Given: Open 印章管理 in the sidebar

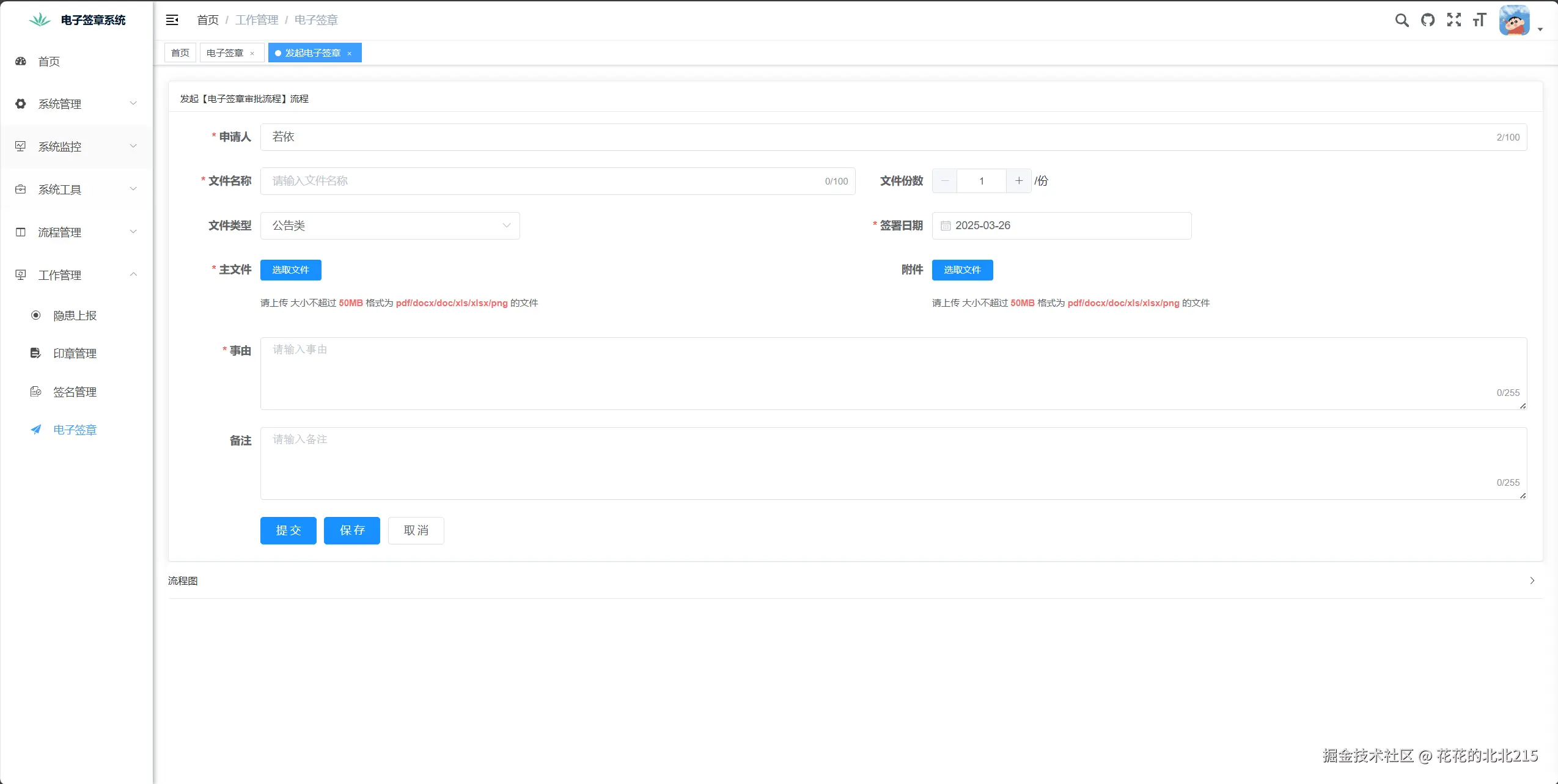Looking at the screenshot, I should 75,353.
